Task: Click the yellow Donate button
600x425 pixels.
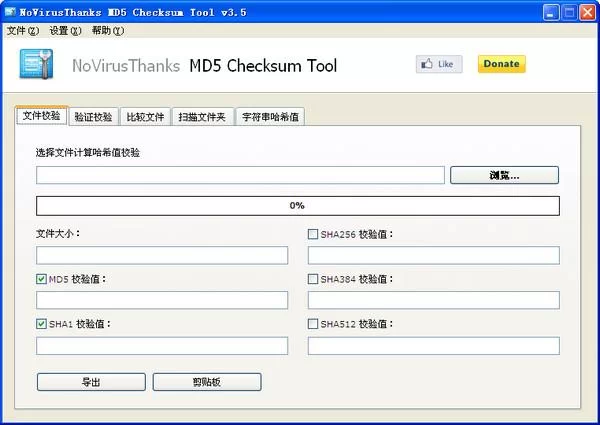Action: coord(501,64)
